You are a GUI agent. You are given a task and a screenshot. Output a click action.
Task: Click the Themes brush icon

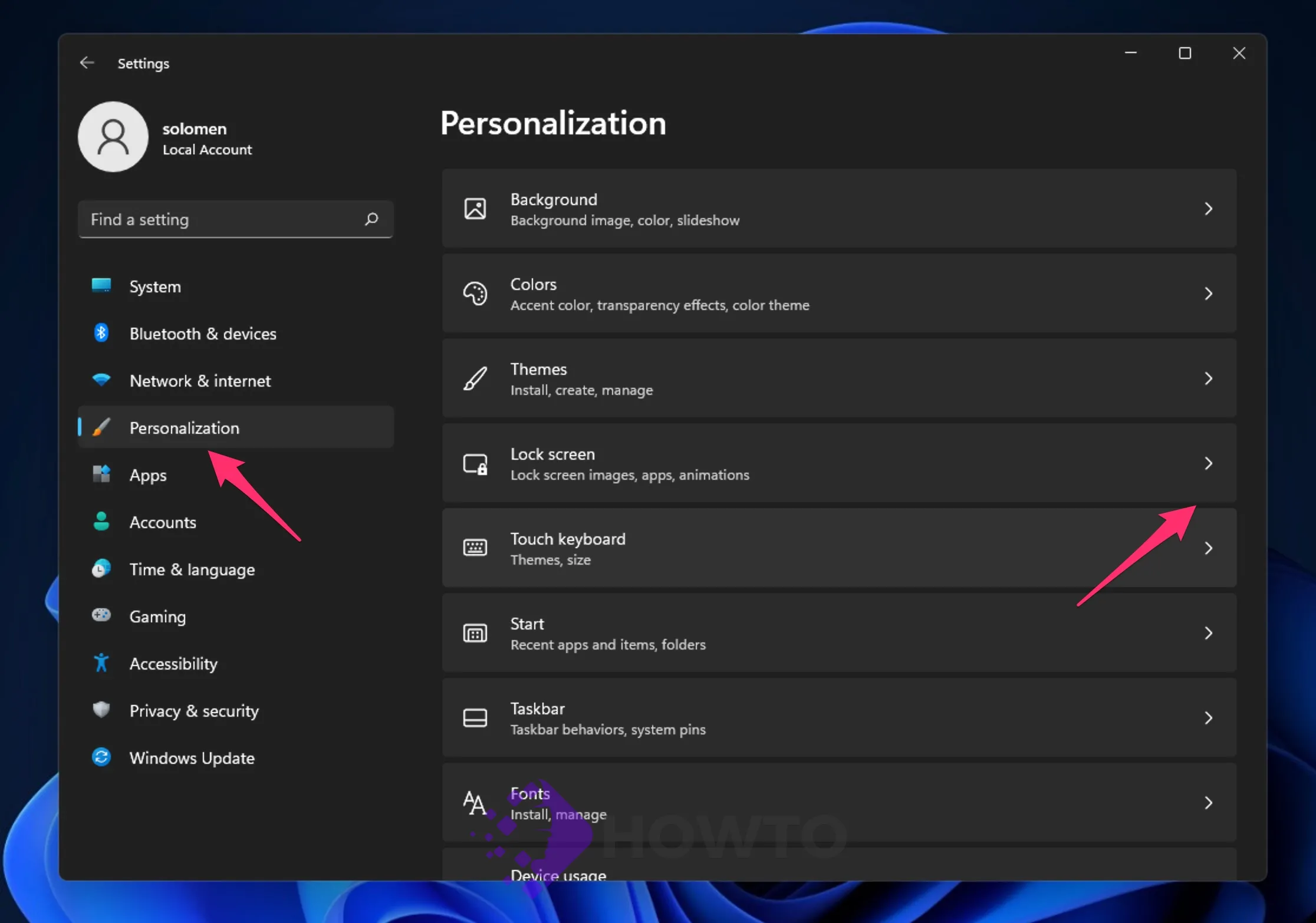tap(475, 378)
